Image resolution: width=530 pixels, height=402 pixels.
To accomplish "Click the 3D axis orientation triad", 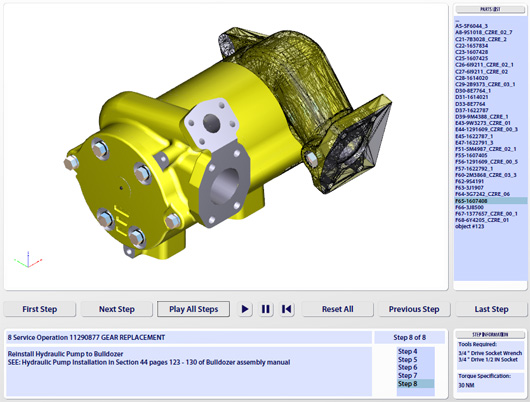I will (28, 260).
